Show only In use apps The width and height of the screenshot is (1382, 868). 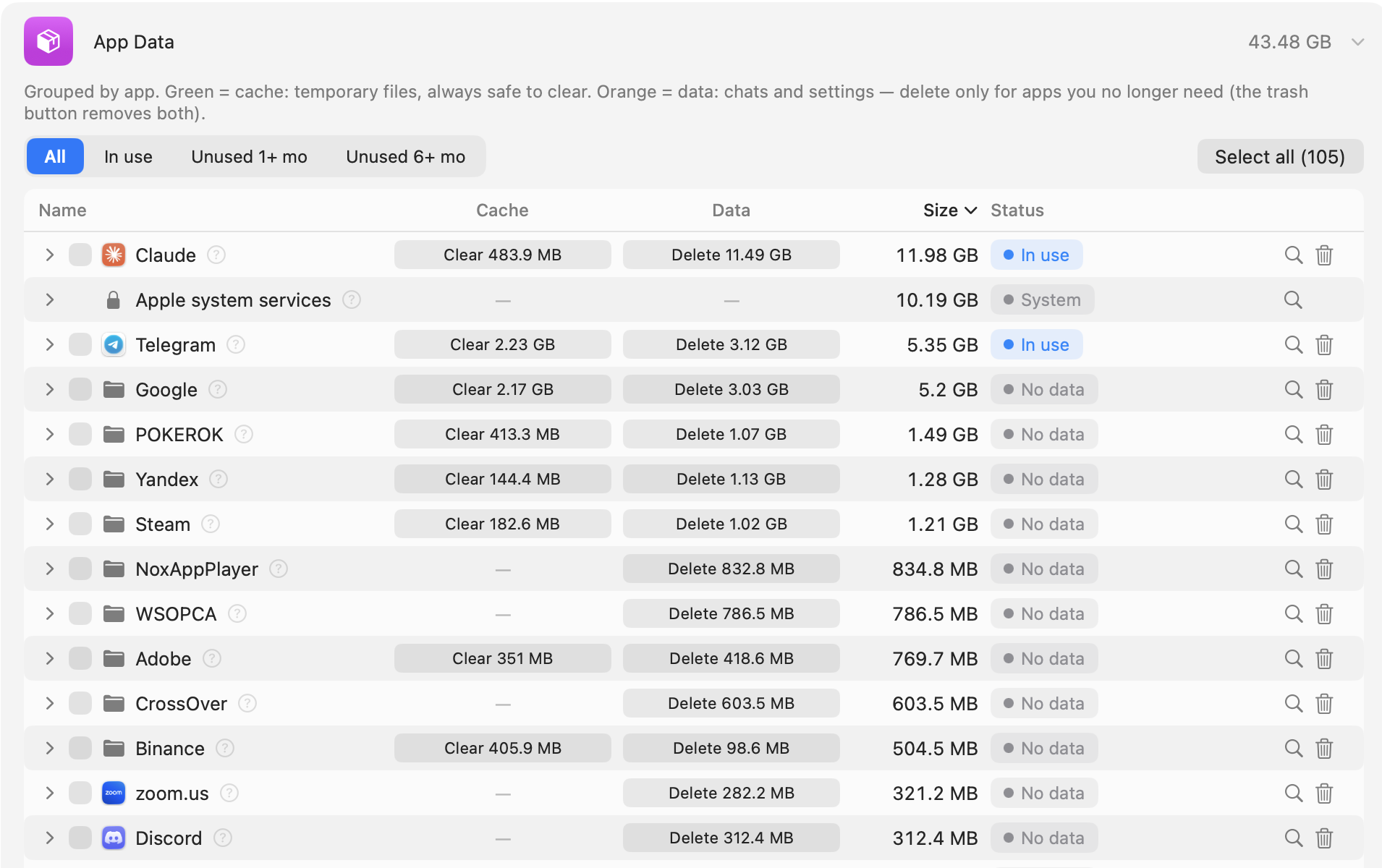(128, 156)
